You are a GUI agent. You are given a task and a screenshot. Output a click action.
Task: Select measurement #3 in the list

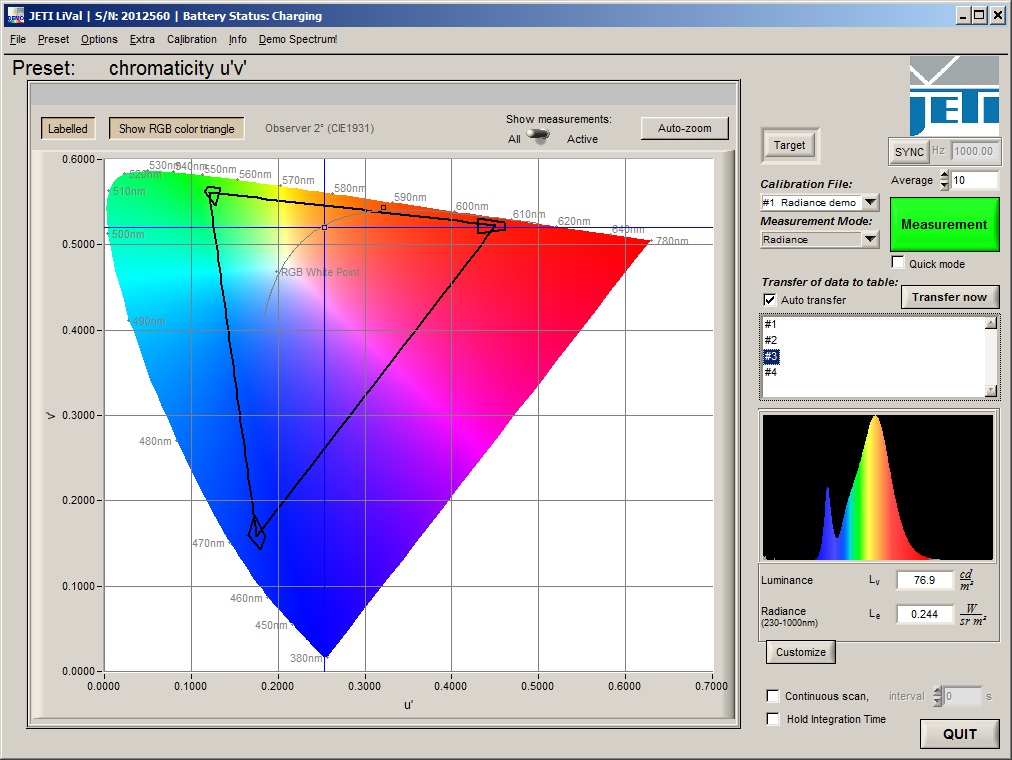point(771,356)
